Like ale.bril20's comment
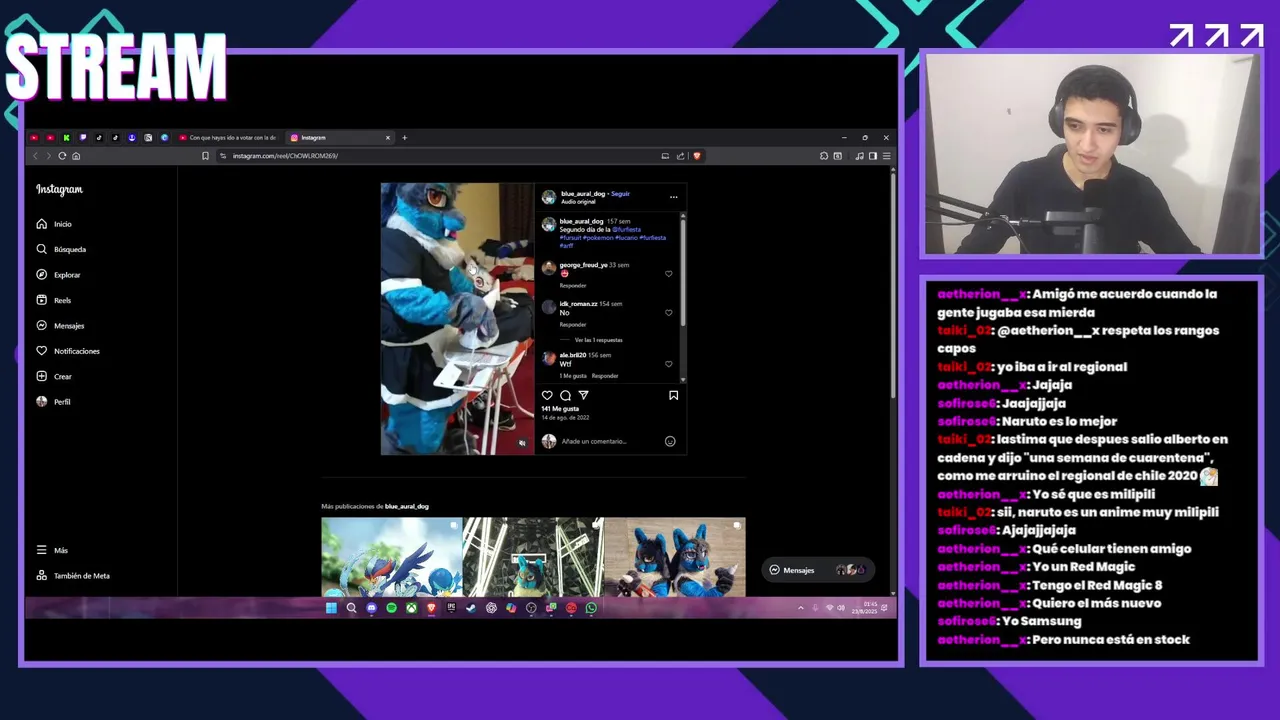Viewport: 1280px width, 720px height. 669,363
